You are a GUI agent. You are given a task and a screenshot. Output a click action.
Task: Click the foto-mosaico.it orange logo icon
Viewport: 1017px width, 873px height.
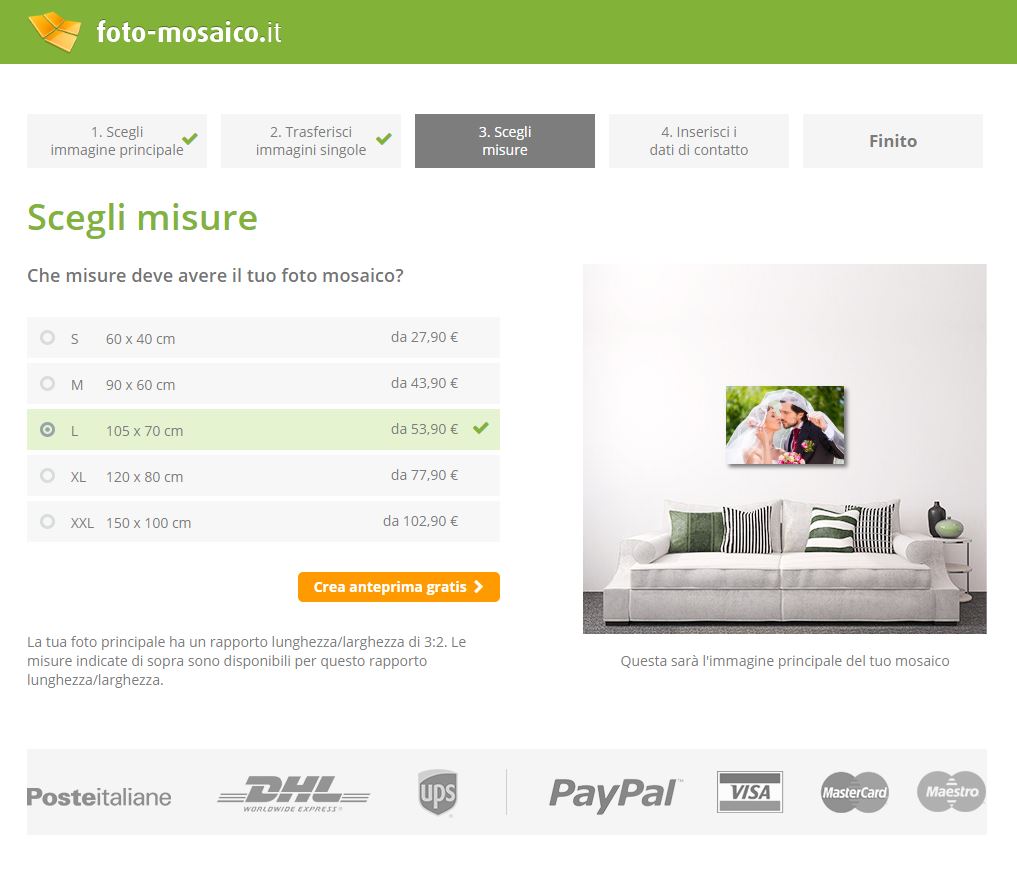click(54, 32)
